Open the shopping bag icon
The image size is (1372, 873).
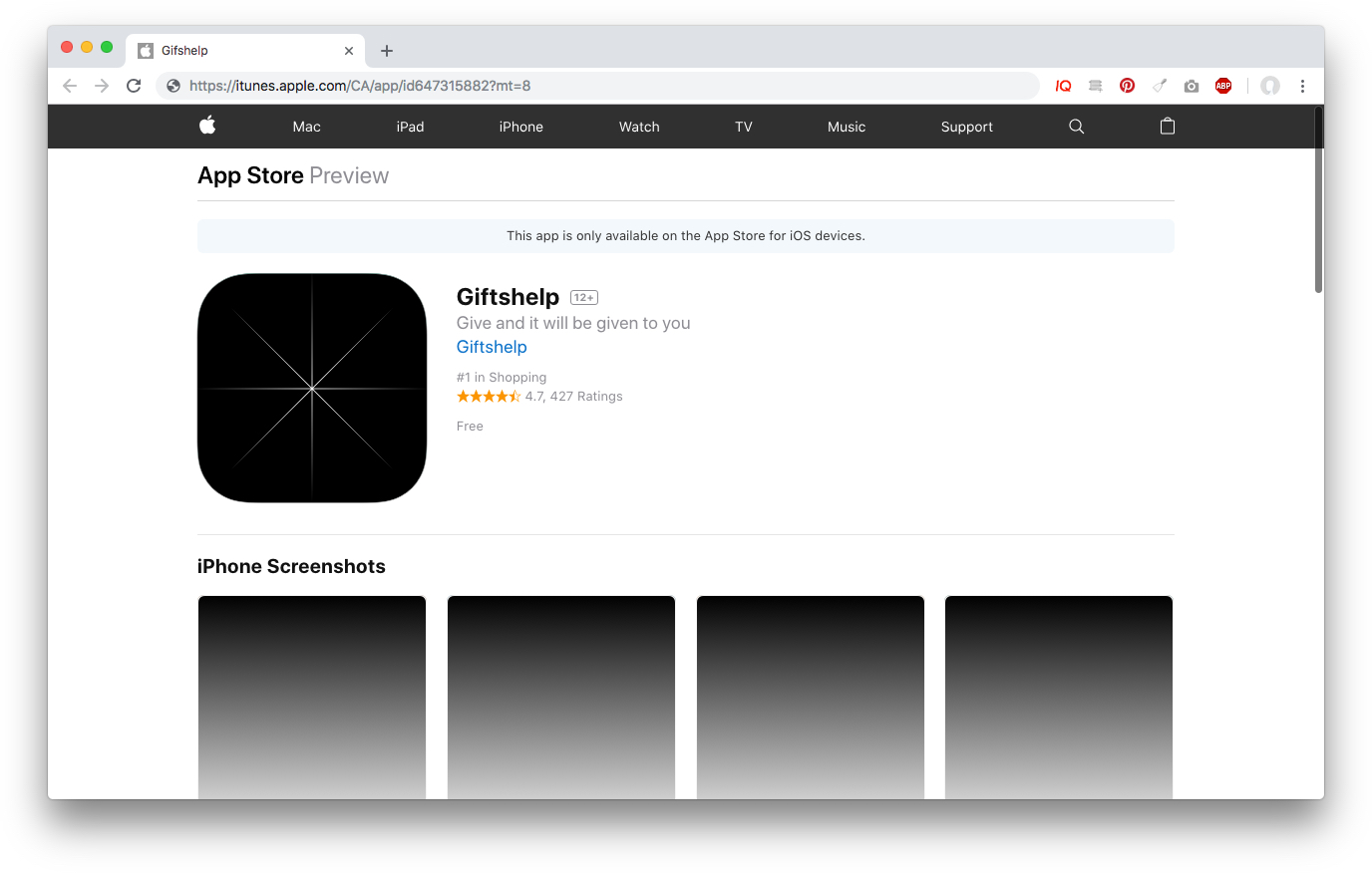1168,127
